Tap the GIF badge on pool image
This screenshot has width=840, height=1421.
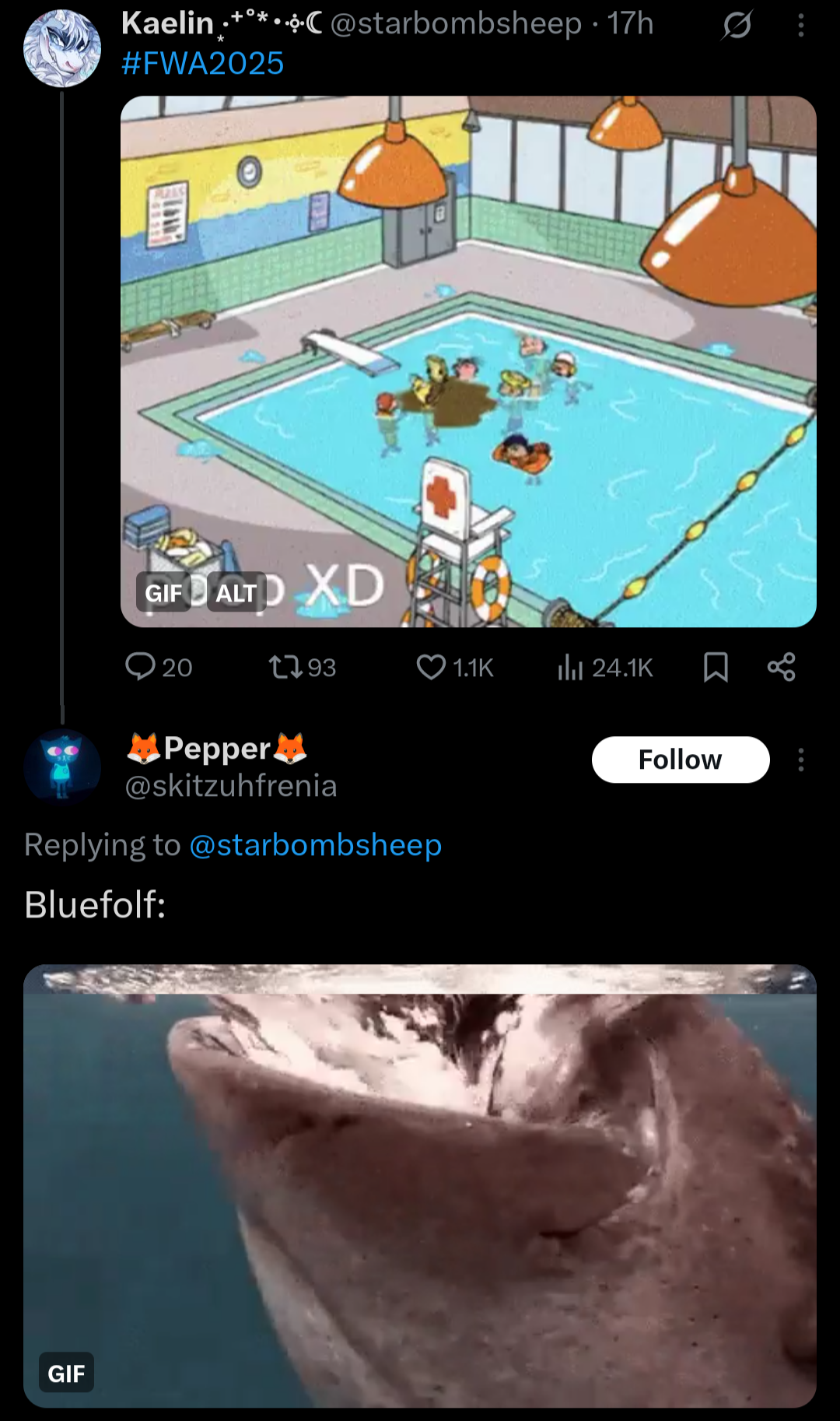[163, 593]
